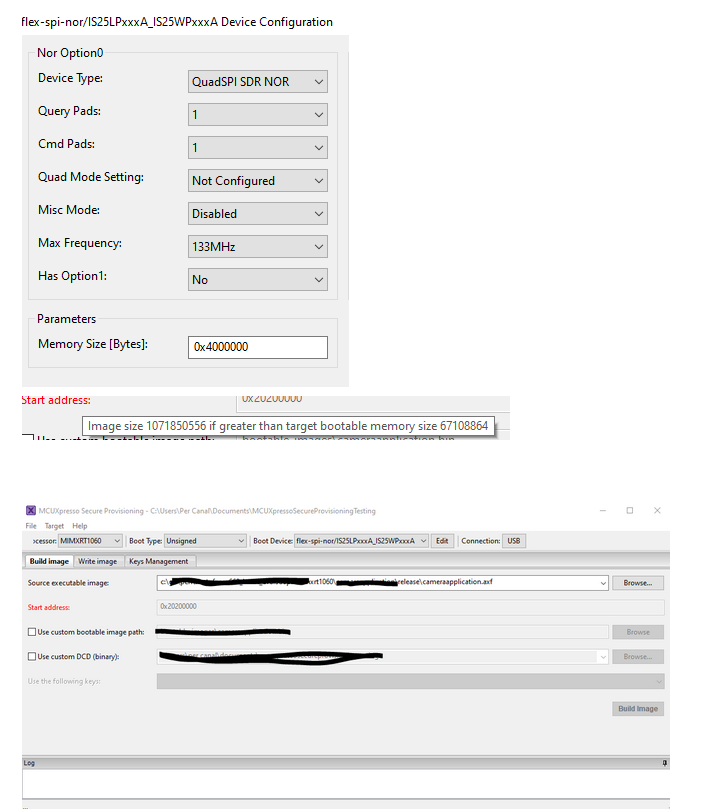
Task: Click the Build Image button
Action: [x=638, y=709]
